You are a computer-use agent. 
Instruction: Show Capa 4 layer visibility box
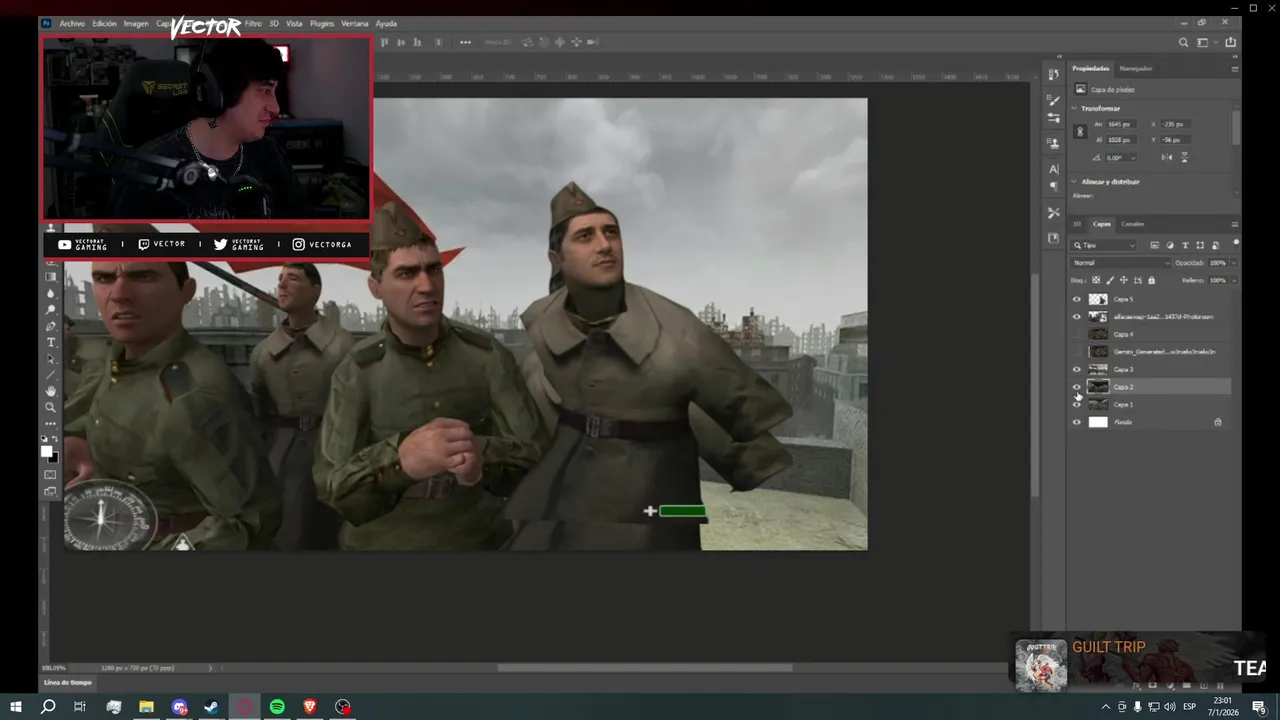point(1077,334)
